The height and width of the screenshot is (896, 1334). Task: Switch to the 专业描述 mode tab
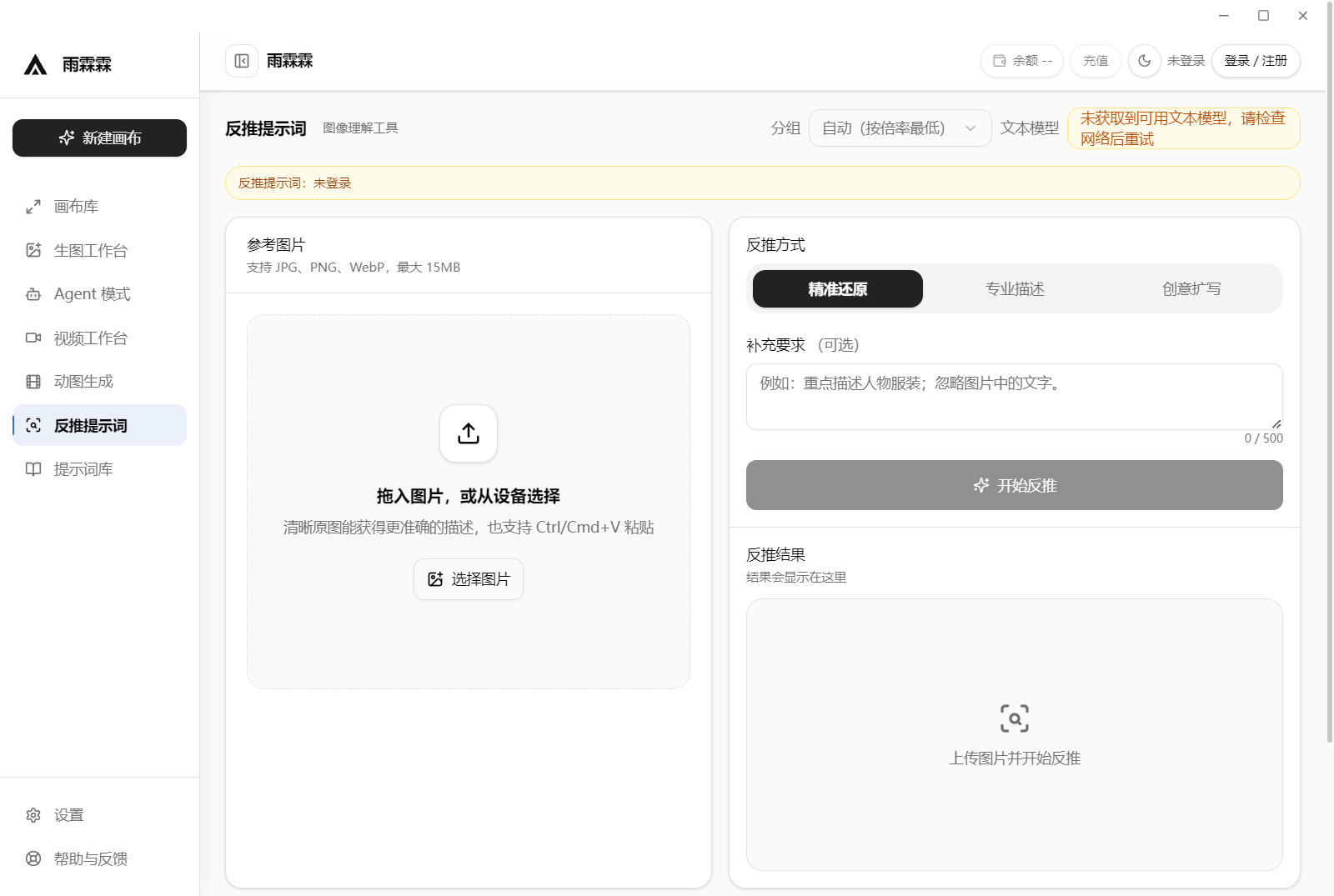pos(1015,288)
